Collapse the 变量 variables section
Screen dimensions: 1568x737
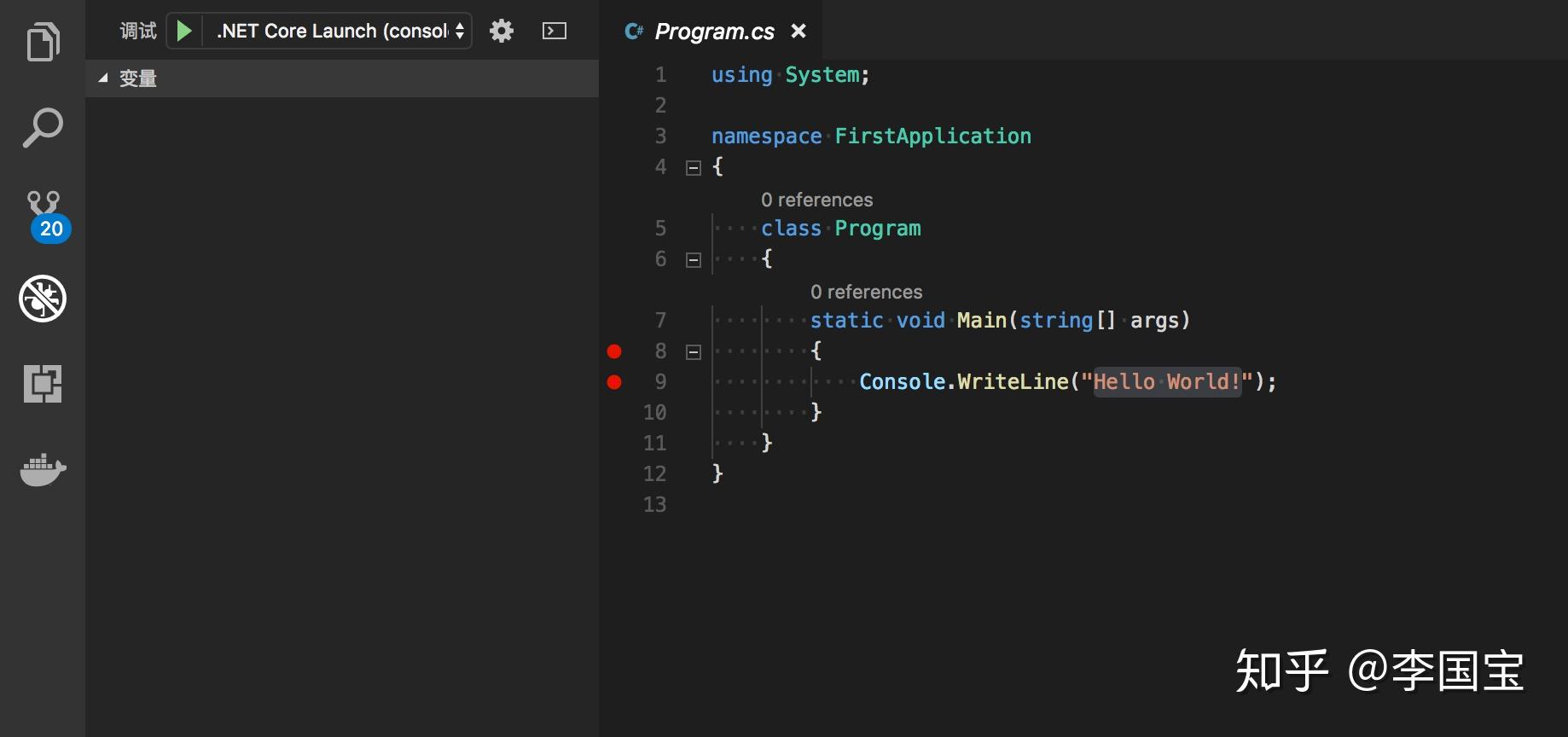click(103, 78)
